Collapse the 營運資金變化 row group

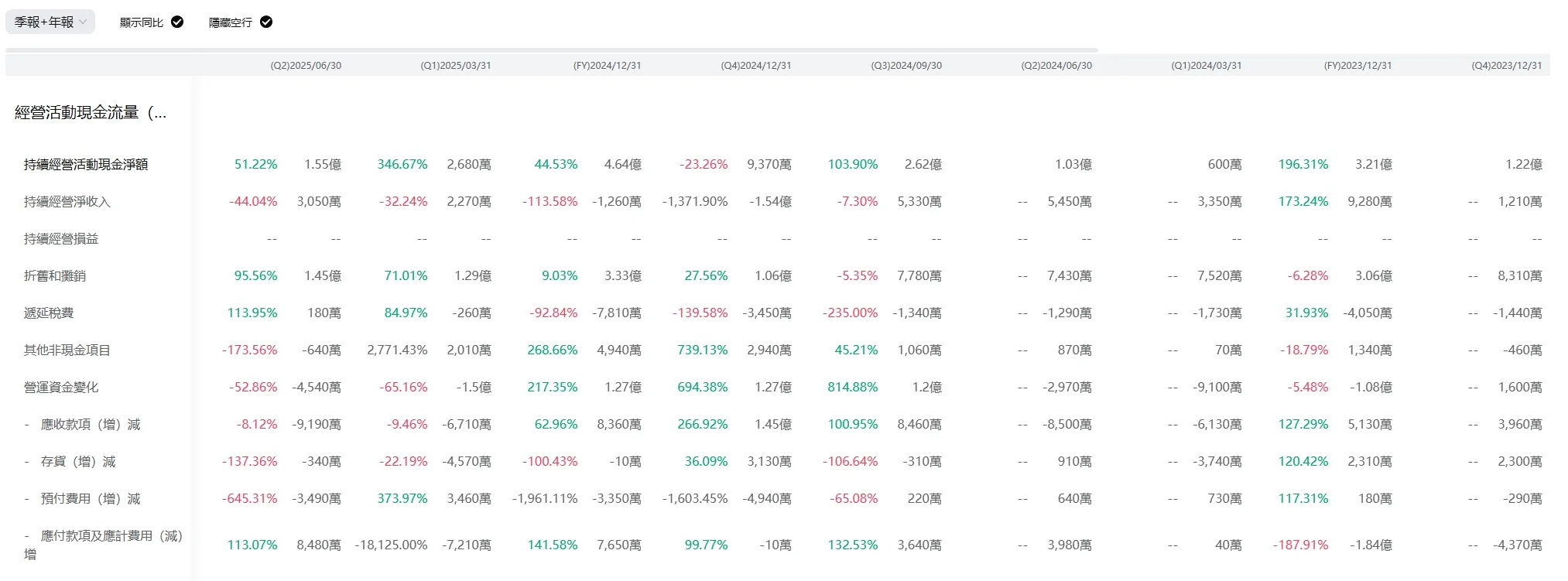(61, 388)
